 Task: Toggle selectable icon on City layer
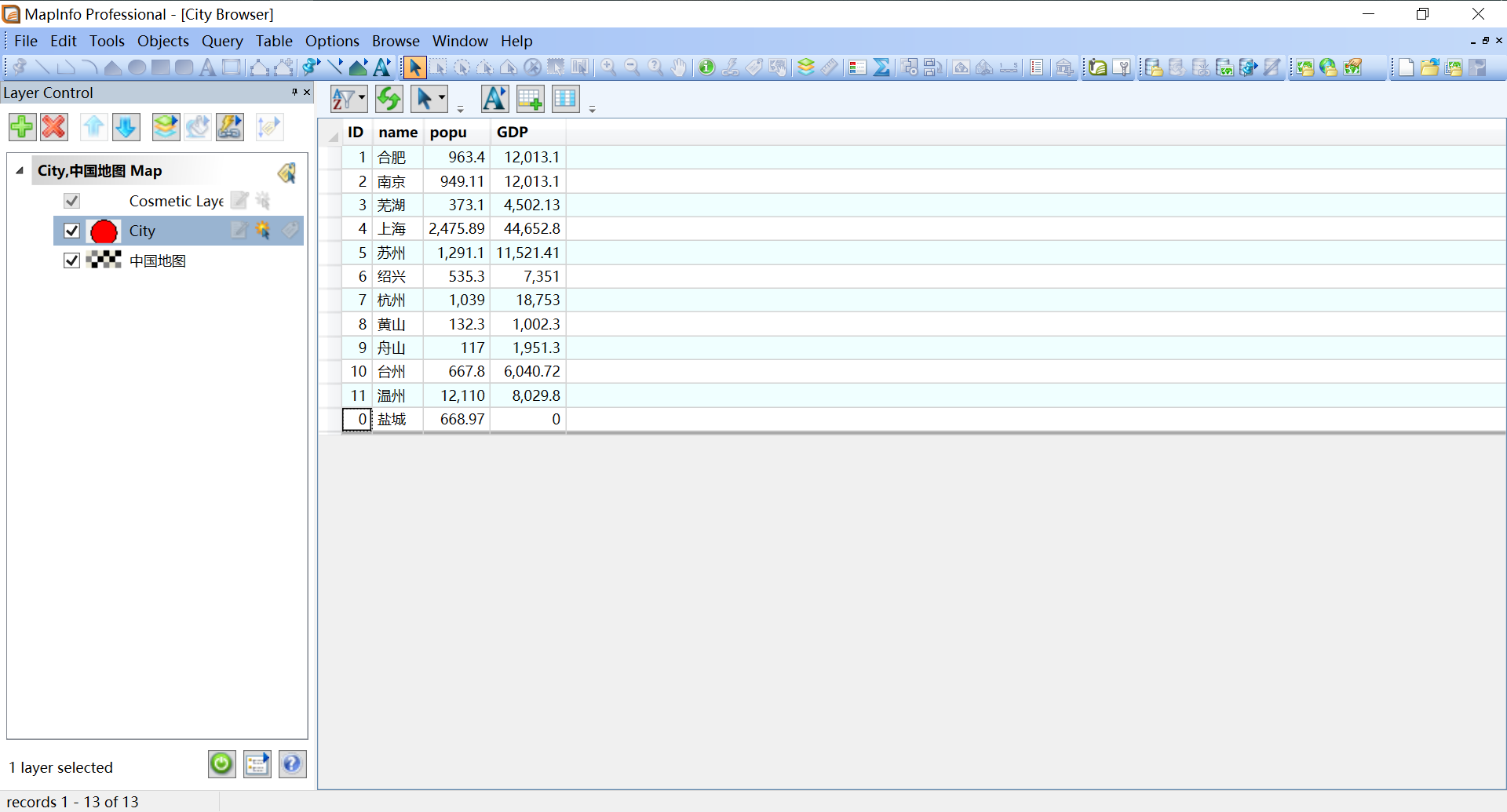coord(263,231)
